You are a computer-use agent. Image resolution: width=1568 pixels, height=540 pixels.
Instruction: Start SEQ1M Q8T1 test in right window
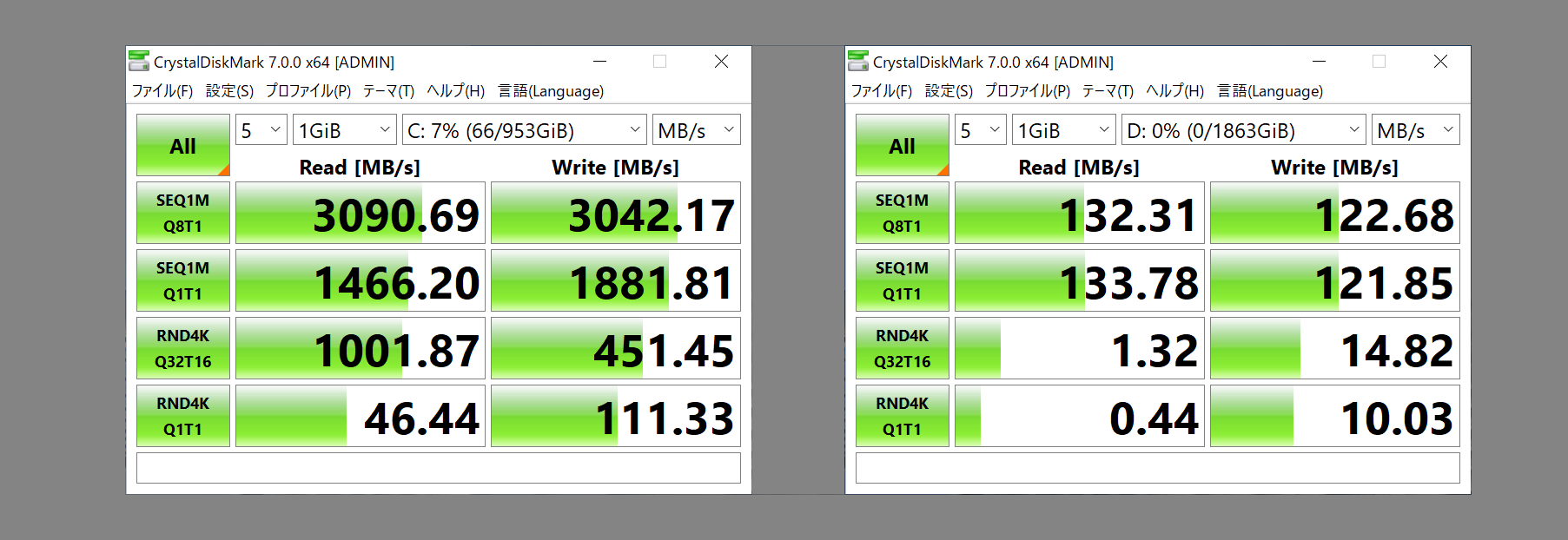pyautogui.click(x=903, y=213)
